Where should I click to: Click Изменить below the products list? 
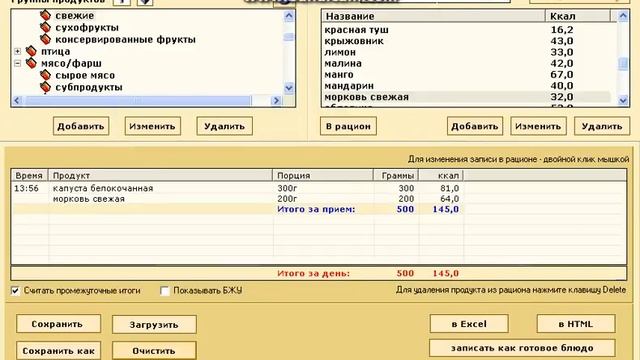tap(538, 126)
